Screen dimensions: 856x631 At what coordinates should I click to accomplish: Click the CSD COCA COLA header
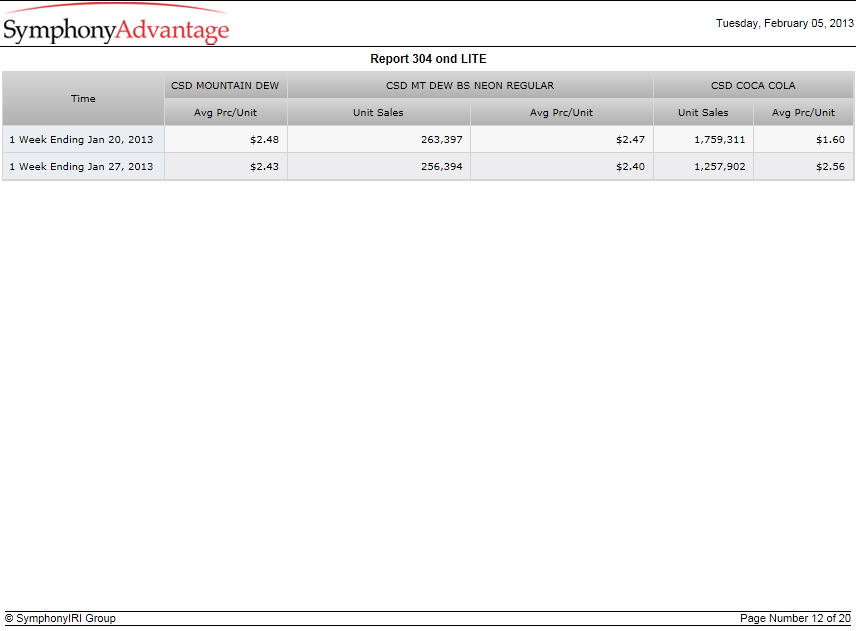(x=753, y=86)
